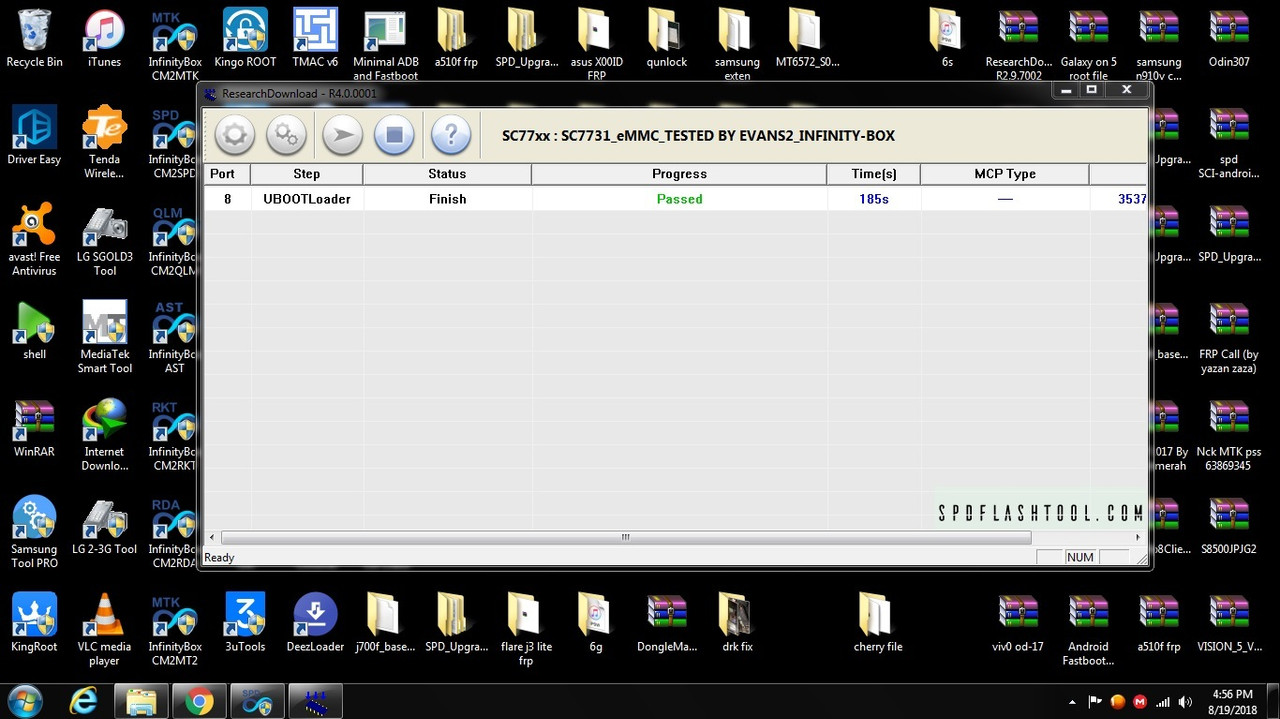Launch 3uTools desktop icon
Viewport: 1280px width, 719px height.
click(245, 622)
